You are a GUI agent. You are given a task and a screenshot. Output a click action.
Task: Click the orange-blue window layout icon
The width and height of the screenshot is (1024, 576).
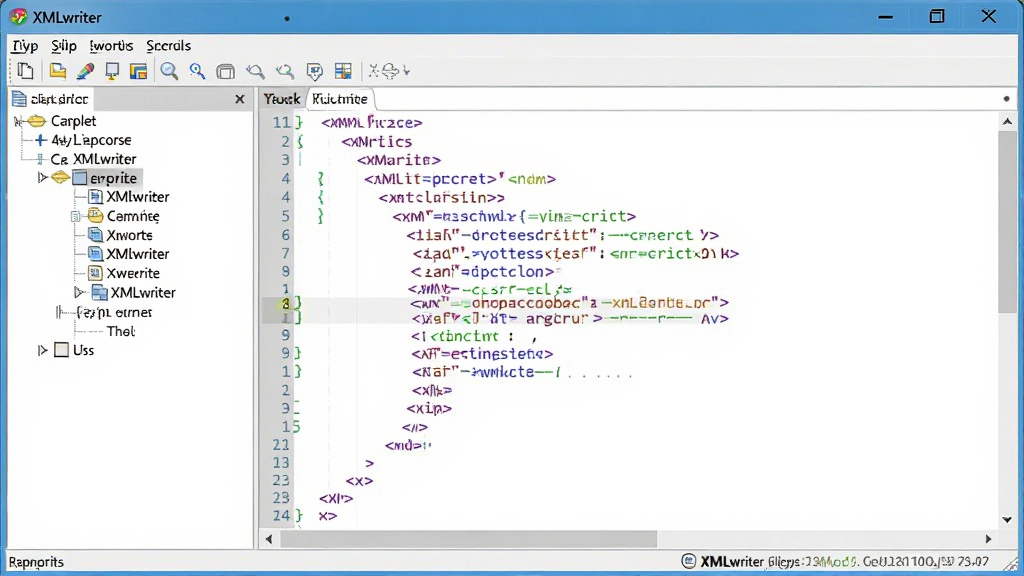tap(138, 71)
